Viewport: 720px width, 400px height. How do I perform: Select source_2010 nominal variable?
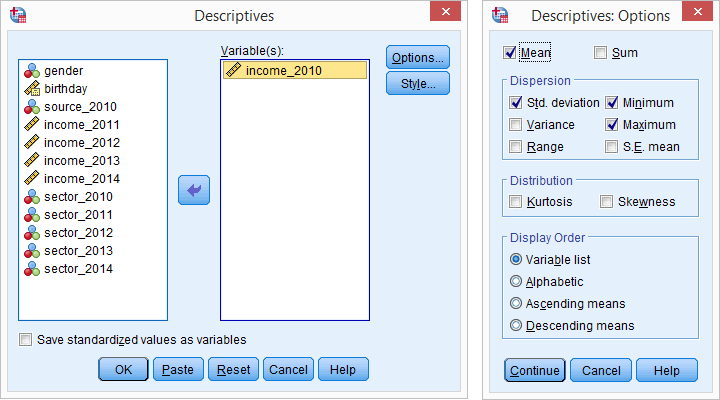pos(79,107)
